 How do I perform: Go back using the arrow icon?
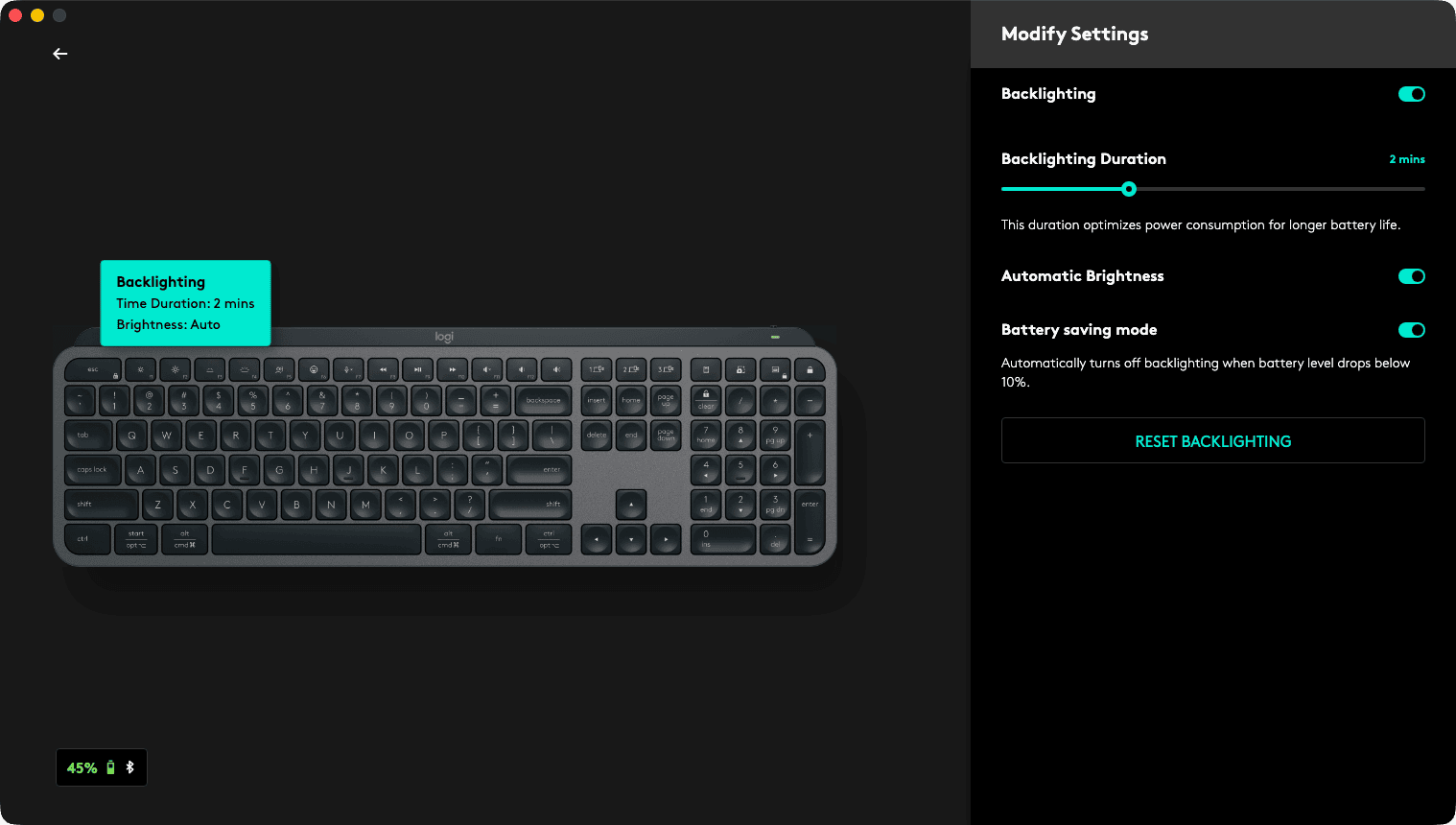[x=60, y=54]
